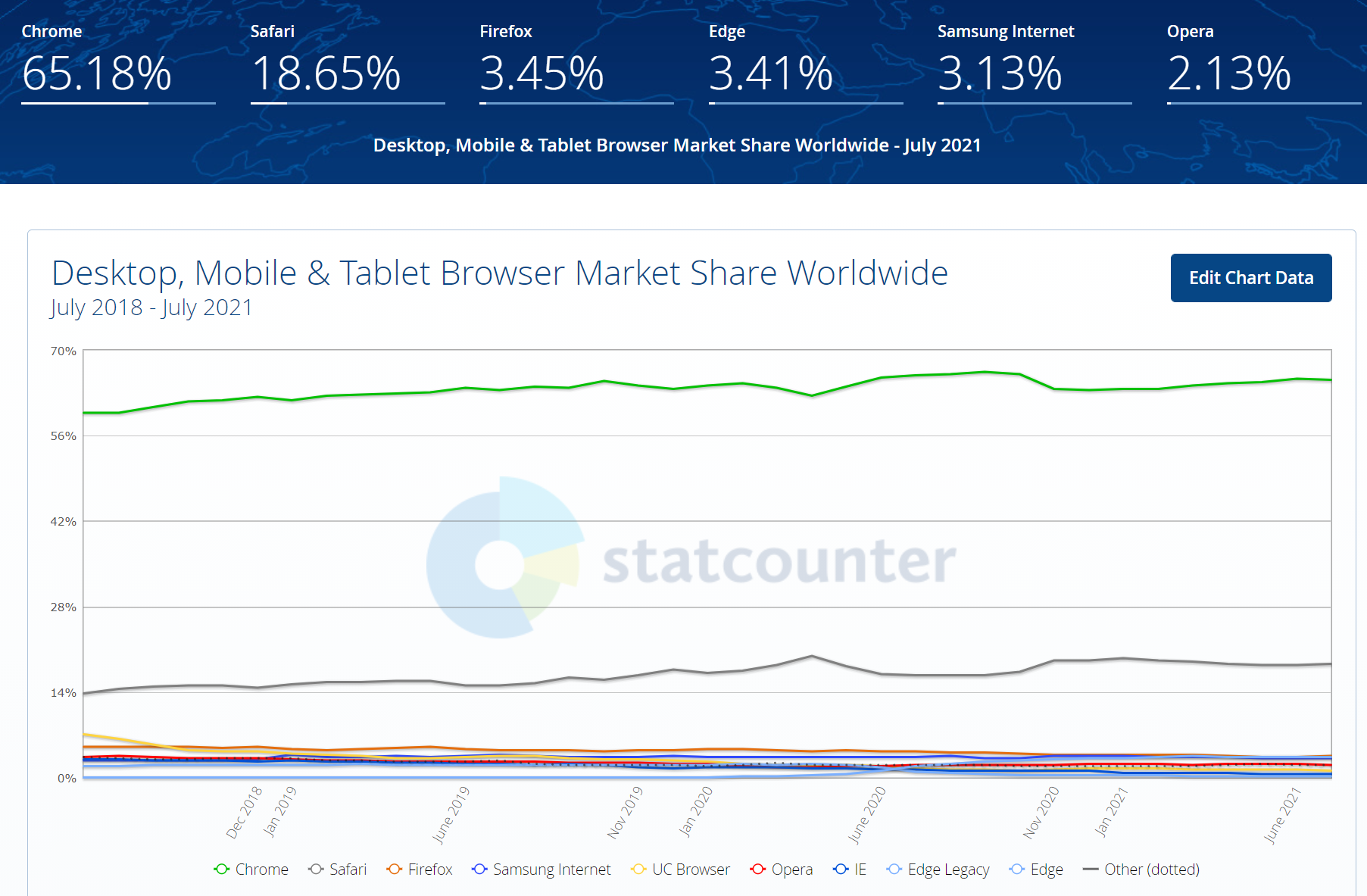Click the June 2020 axis label

pos(867,814)
